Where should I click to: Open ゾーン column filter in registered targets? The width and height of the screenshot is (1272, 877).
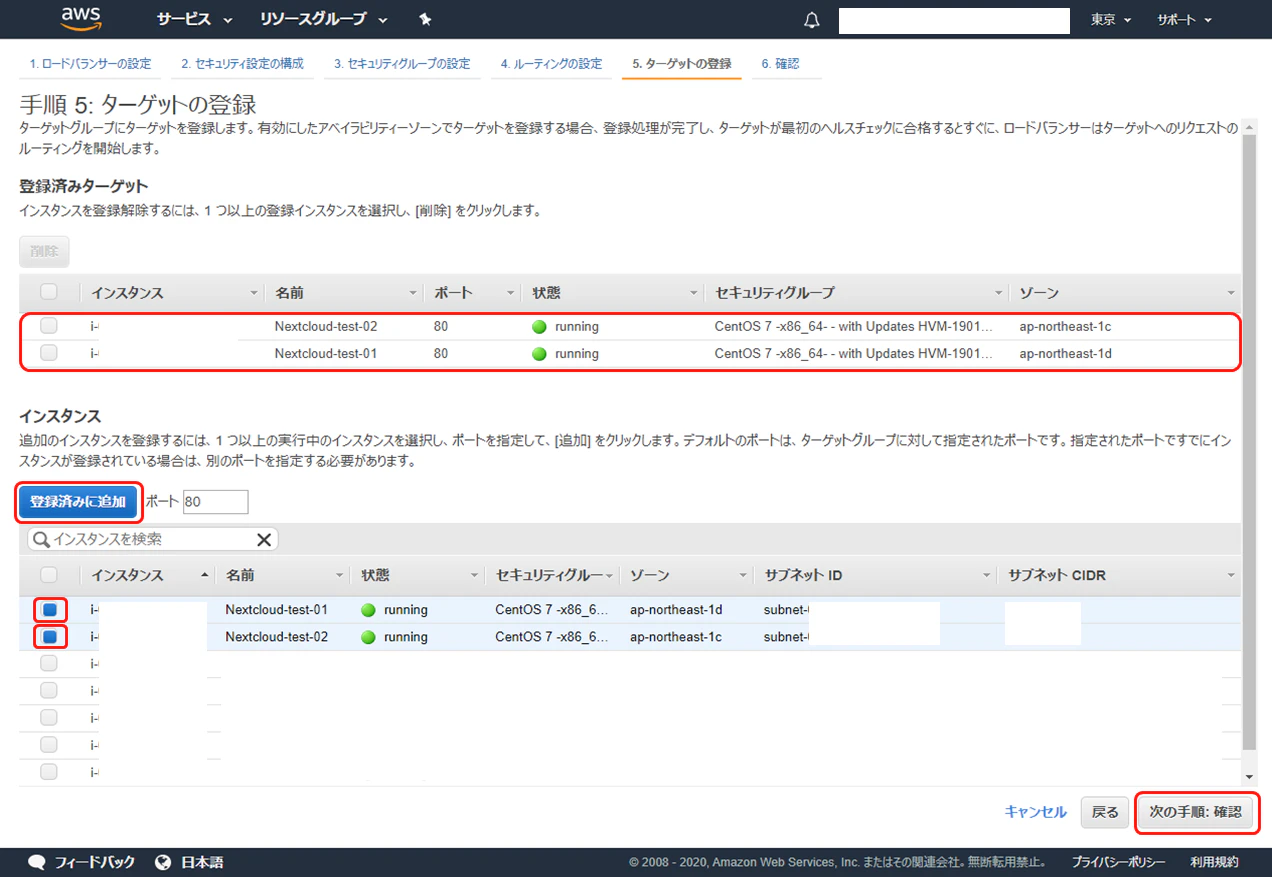(x=1231, y=293)
